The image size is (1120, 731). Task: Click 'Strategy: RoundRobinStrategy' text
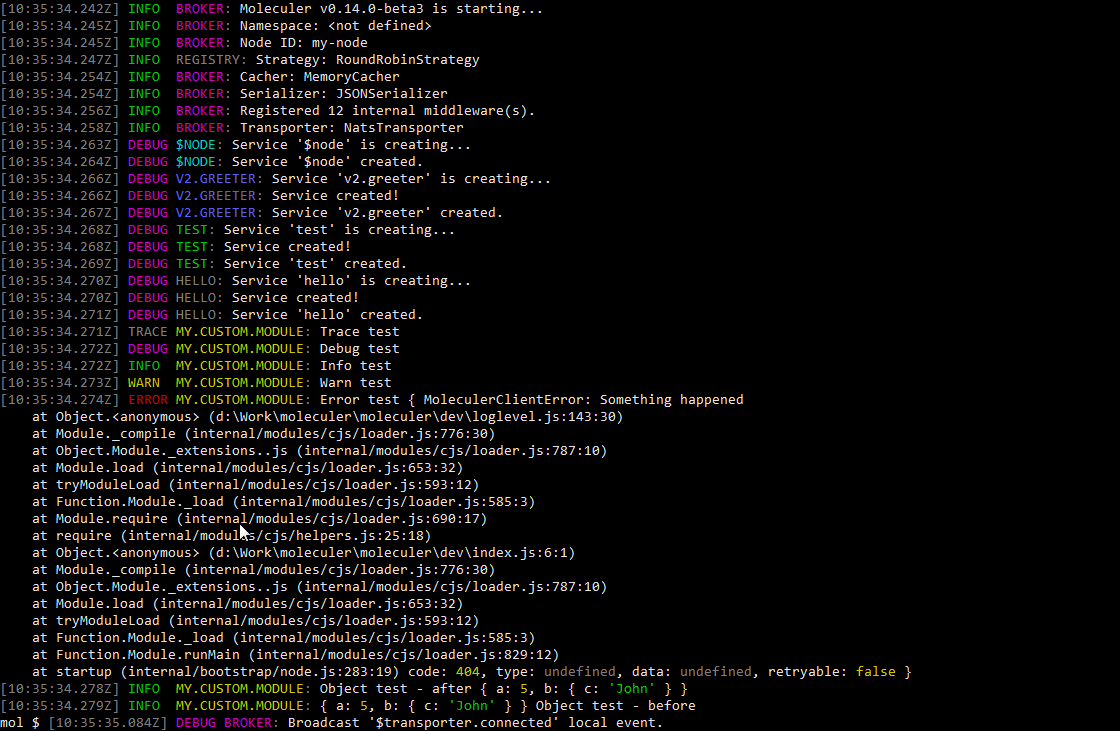point(367,60)
